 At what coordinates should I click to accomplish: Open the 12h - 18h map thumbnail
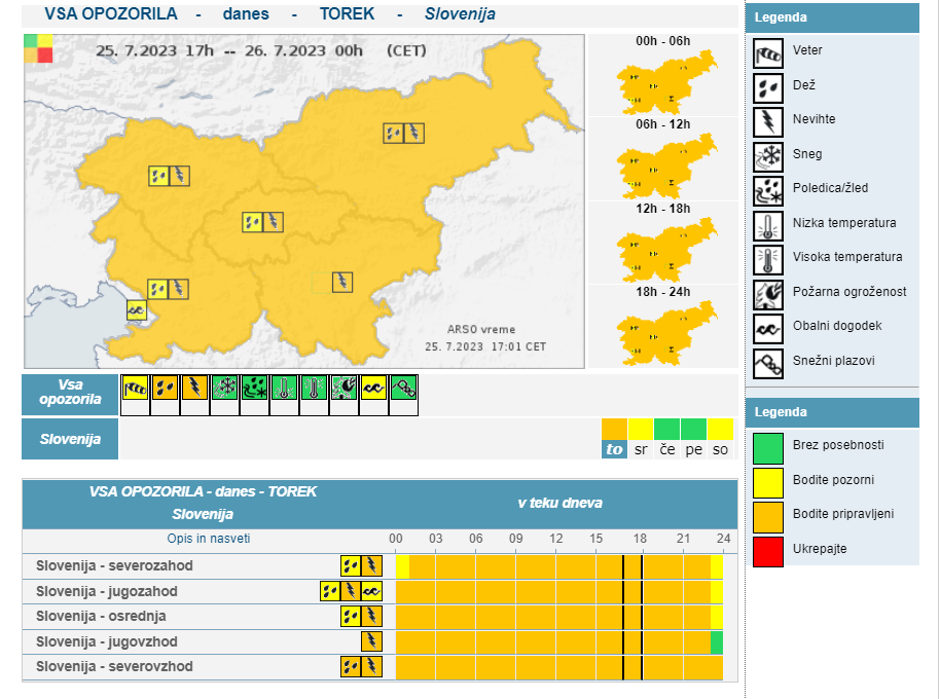pos(663,249)
